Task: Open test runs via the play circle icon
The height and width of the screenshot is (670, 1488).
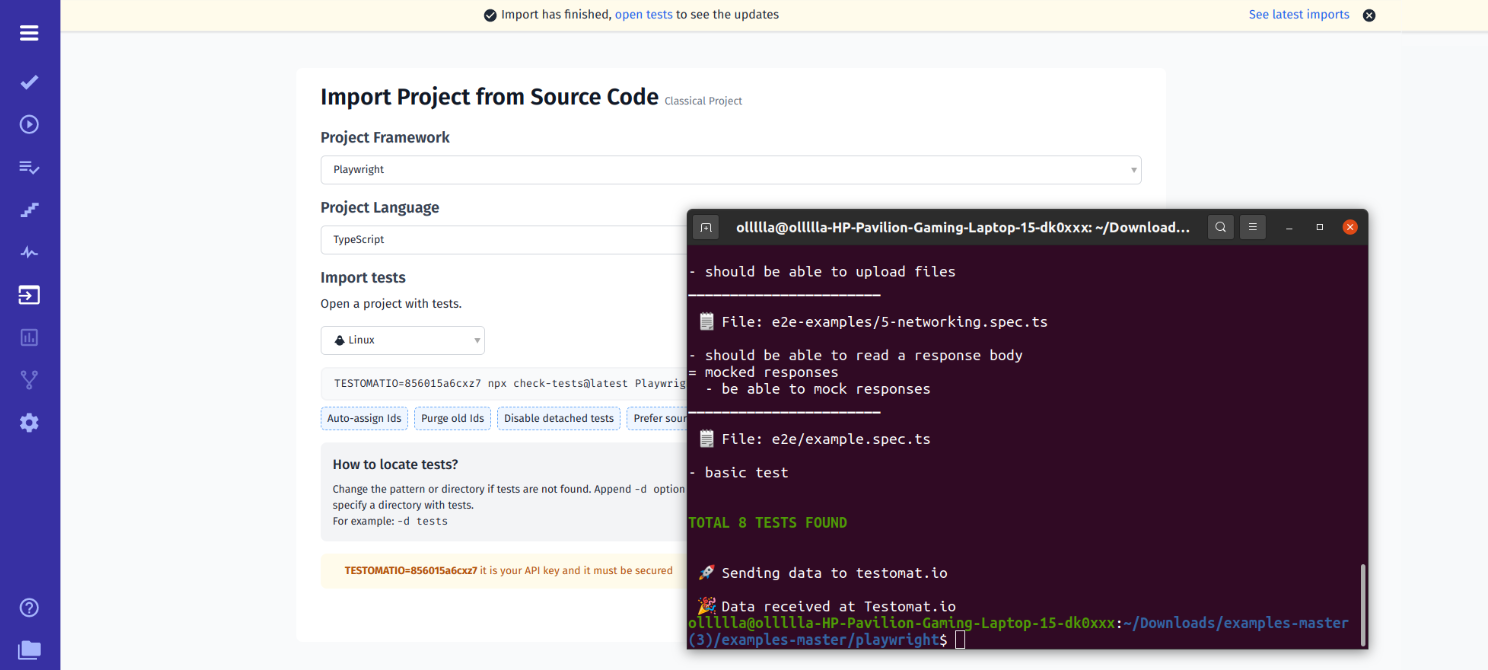Action: point(29,124)
